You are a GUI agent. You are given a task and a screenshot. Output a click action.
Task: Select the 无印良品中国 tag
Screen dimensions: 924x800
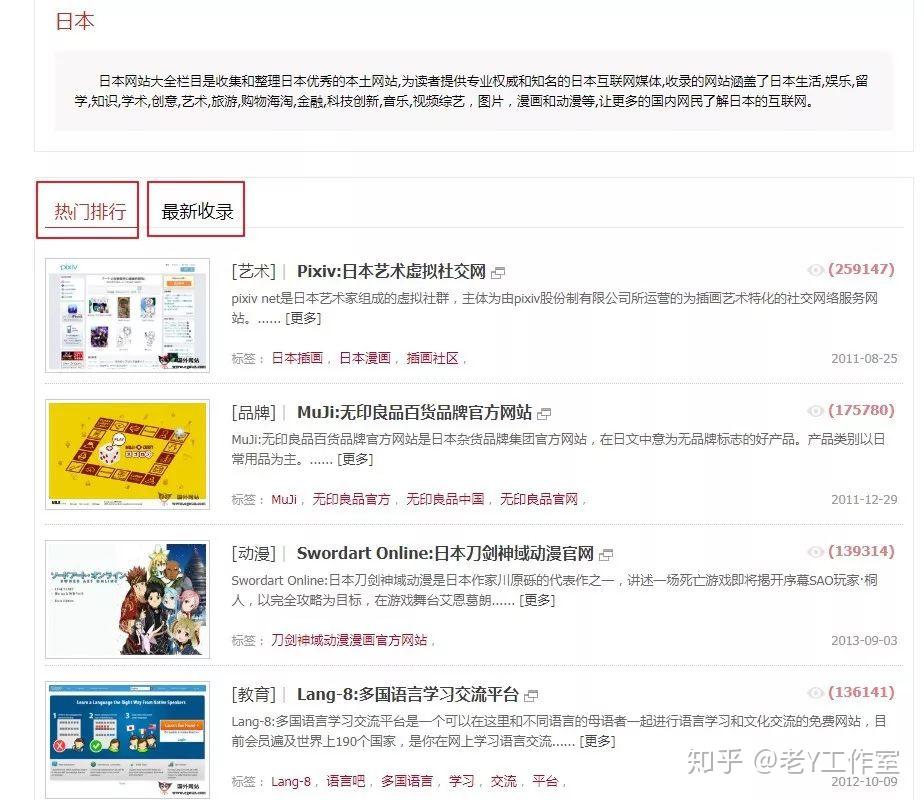point(445,499)
